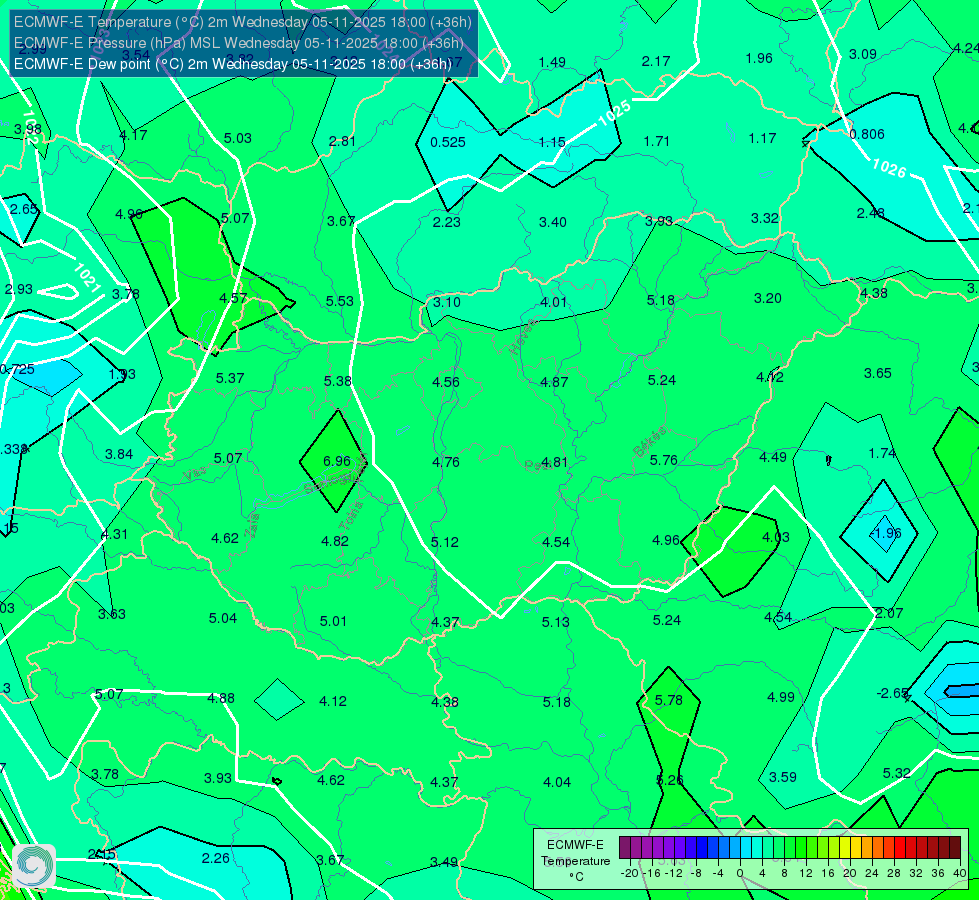Click the 4.82 grid value

pos(335,541)
